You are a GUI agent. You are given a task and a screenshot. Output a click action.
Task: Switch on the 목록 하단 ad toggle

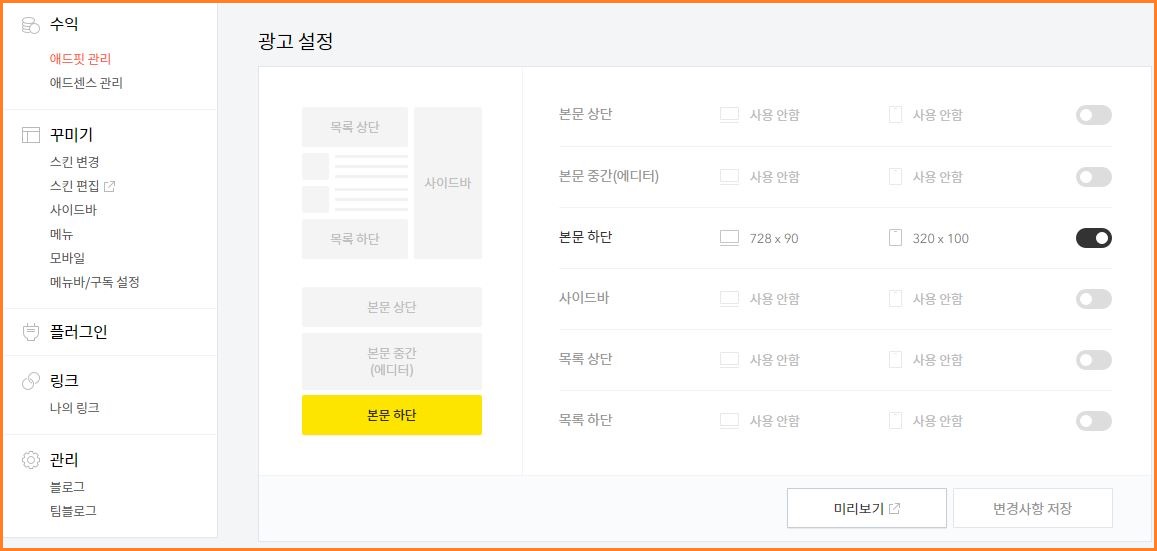pos(1094,421)
